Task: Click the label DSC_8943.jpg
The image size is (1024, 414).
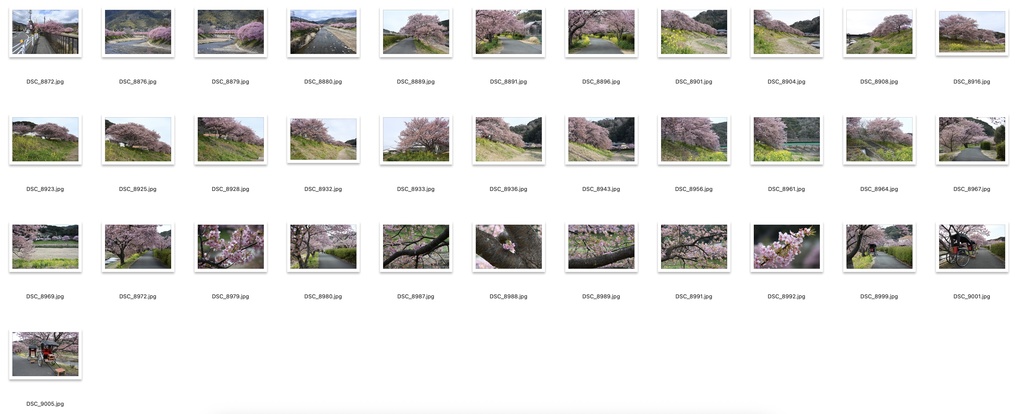Action: point(601,189)
